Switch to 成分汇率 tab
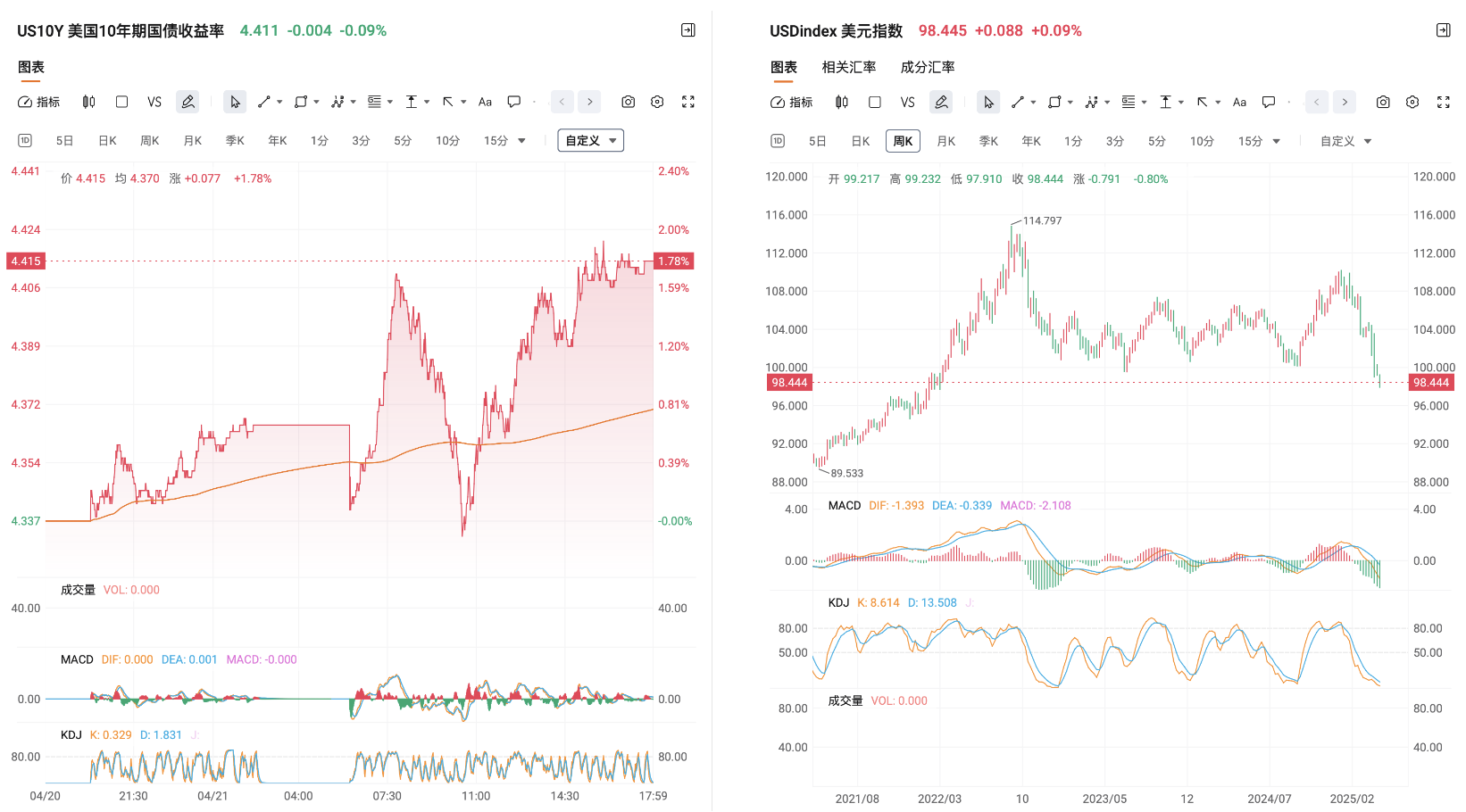This screenshot has width=1466, height=812. [x=928, y=67]
